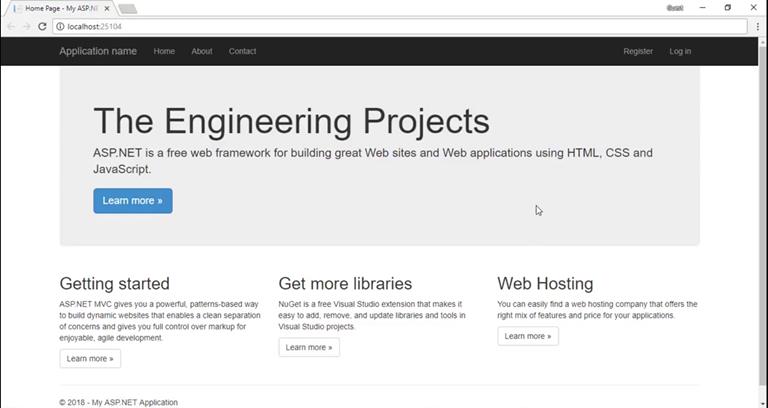Click Learn more under Getting started
768x408 pixels.
(x=90, y=358)
